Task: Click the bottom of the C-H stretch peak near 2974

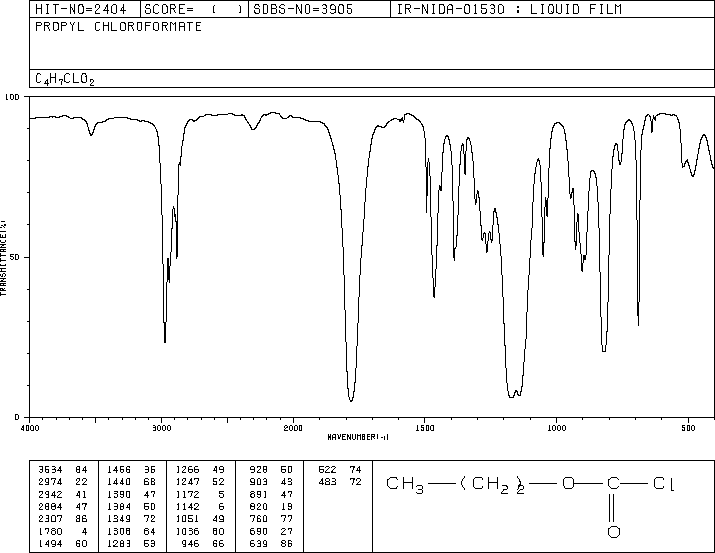Action: tap(165, 341)
